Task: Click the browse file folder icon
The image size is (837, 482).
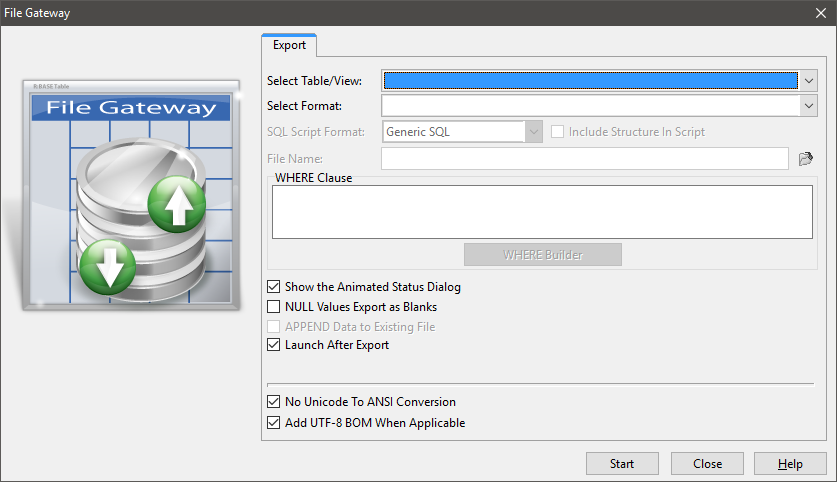Action: click(806, 158)
